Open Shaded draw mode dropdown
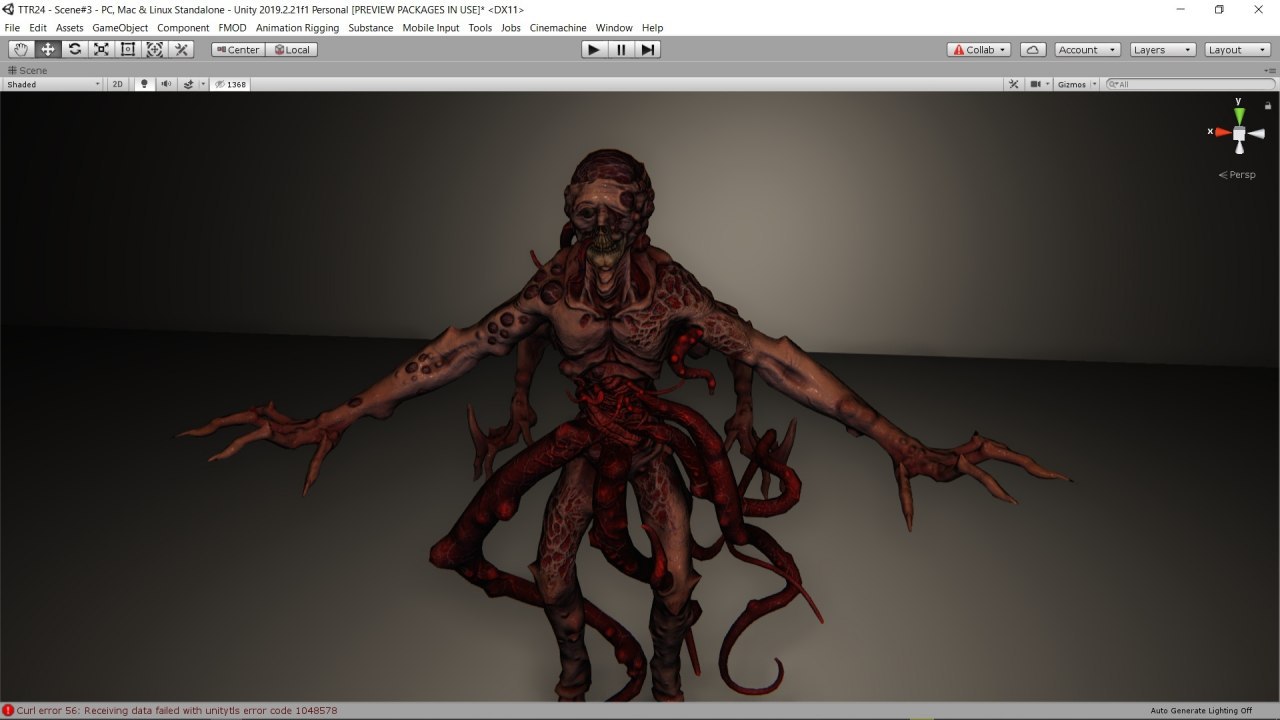 (52, 84)
